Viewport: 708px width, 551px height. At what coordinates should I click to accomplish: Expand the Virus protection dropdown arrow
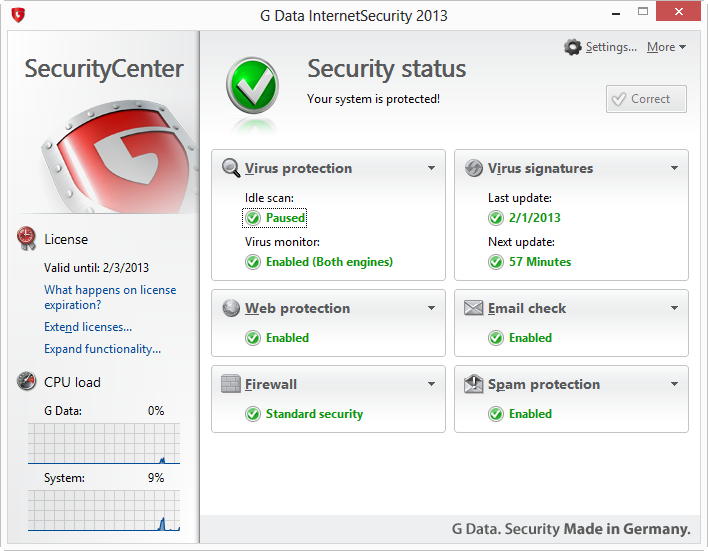click(x=432, y=168)
